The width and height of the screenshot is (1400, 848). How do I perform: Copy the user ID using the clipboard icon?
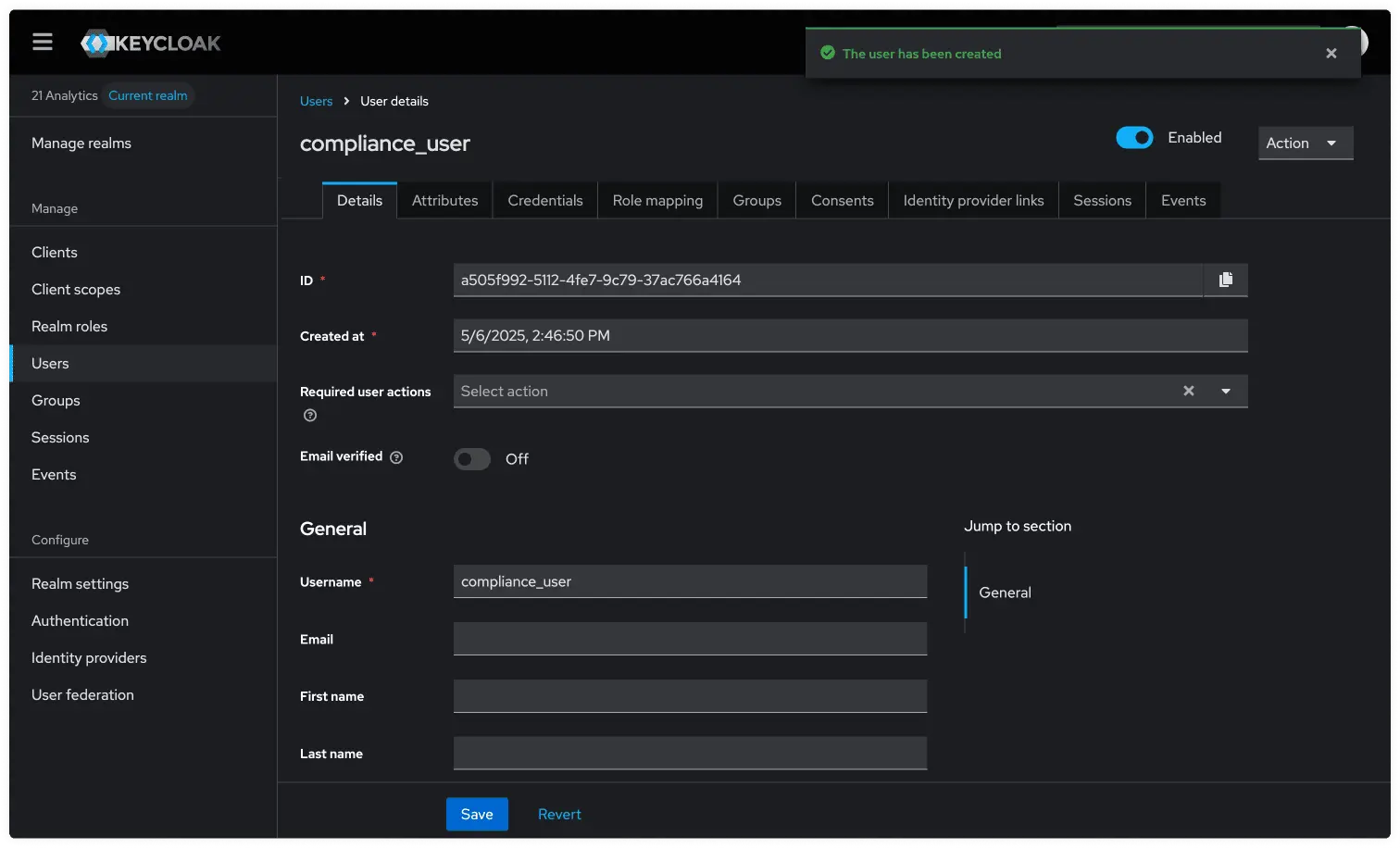point(1226,280)
